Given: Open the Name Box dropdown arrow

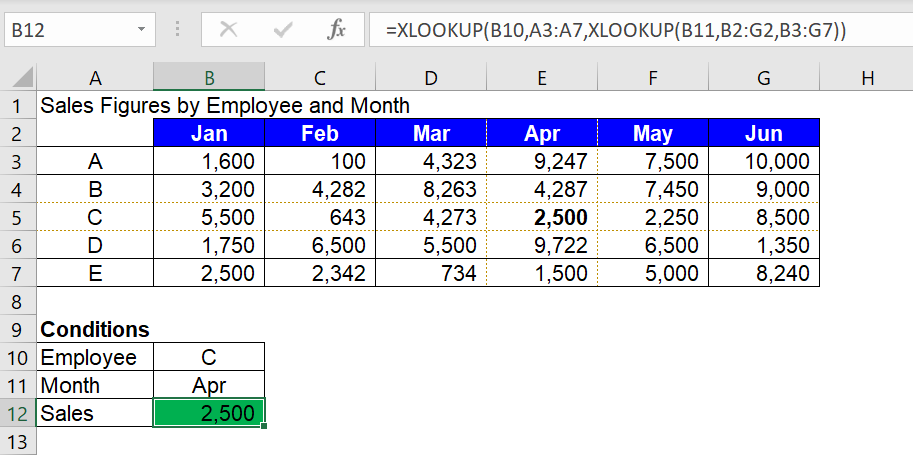Looking at the screenshot, I should 141,30.
